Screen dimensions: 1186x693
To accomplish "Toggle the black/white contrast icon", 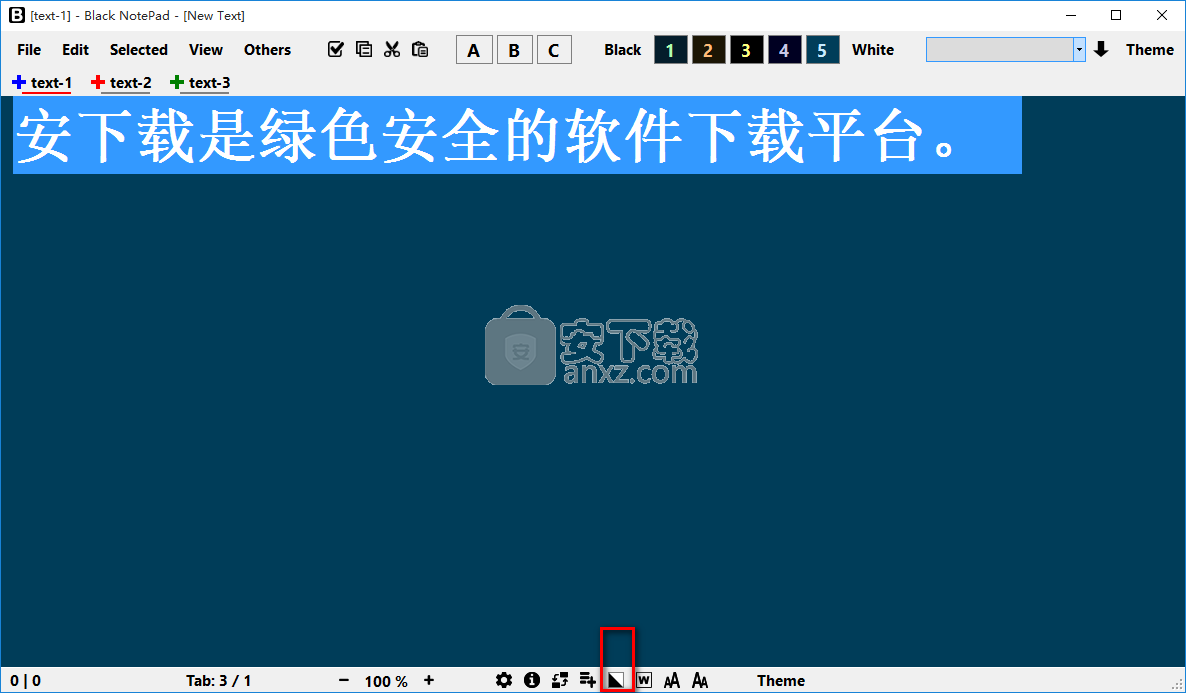I will (x=616, y=680).
